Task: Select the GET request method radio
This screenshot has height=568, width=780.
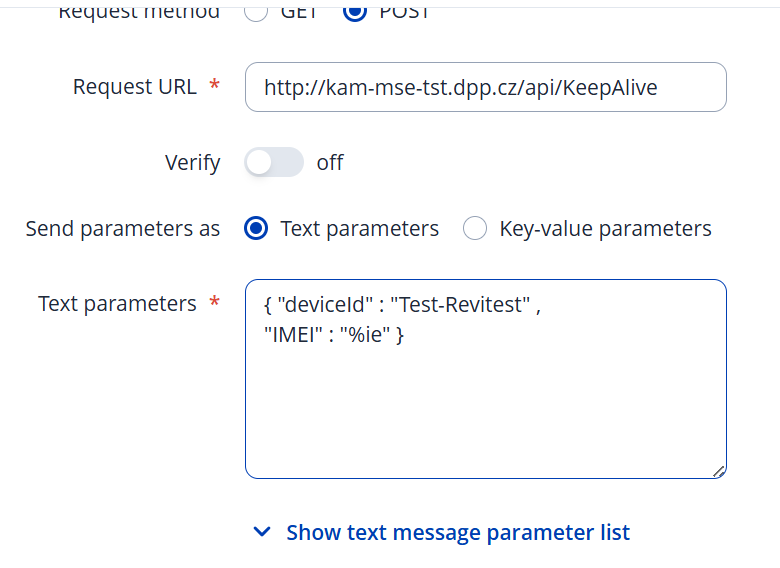Action: [x=256, y=12]
